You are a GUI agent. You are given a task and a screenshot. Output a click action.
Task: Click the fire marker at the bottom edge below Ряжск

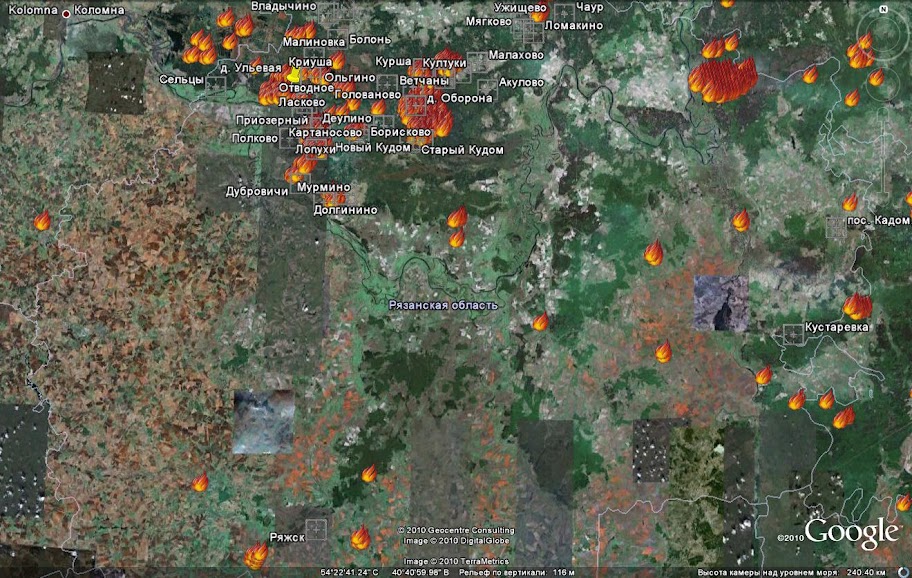click(255, 555)
